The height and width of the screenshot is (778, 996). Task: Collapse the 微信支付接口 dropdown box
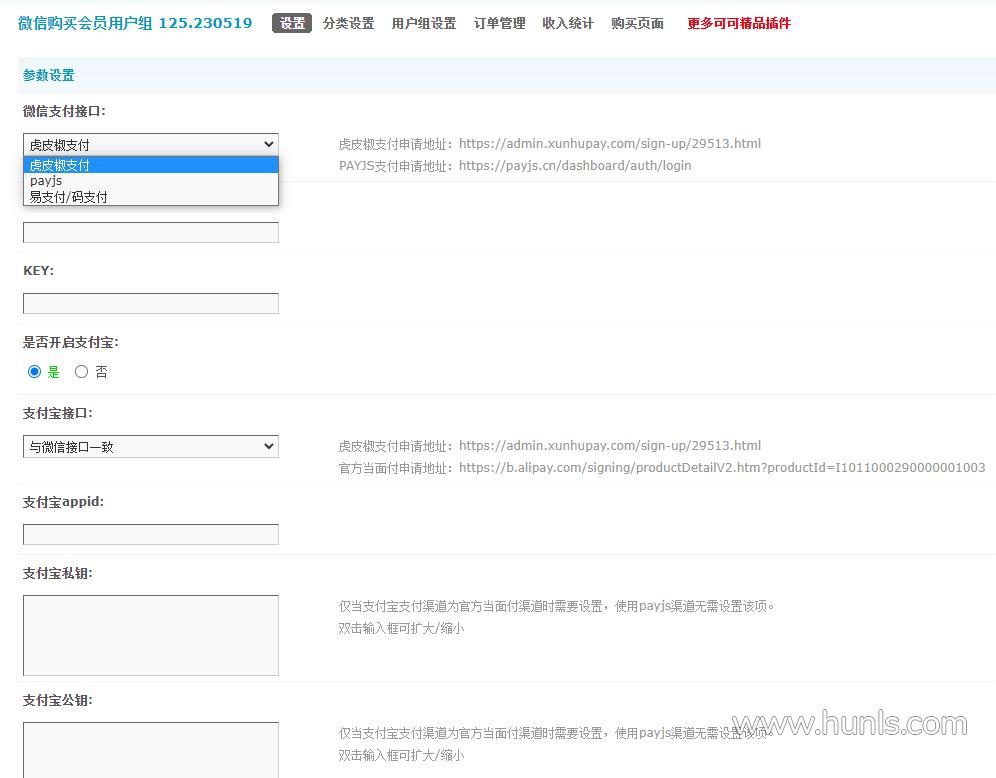pyautogui.click(x=151, y=144)
